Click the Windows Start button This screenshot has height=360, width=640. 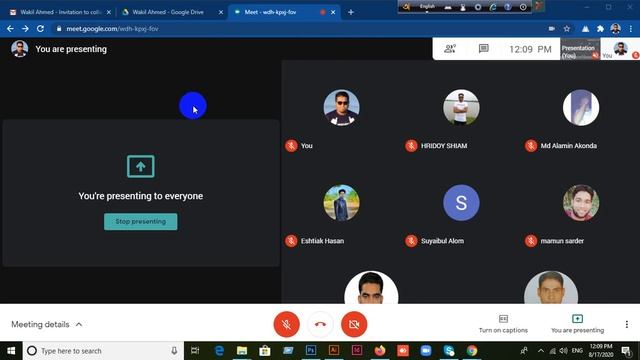[11, 351]
